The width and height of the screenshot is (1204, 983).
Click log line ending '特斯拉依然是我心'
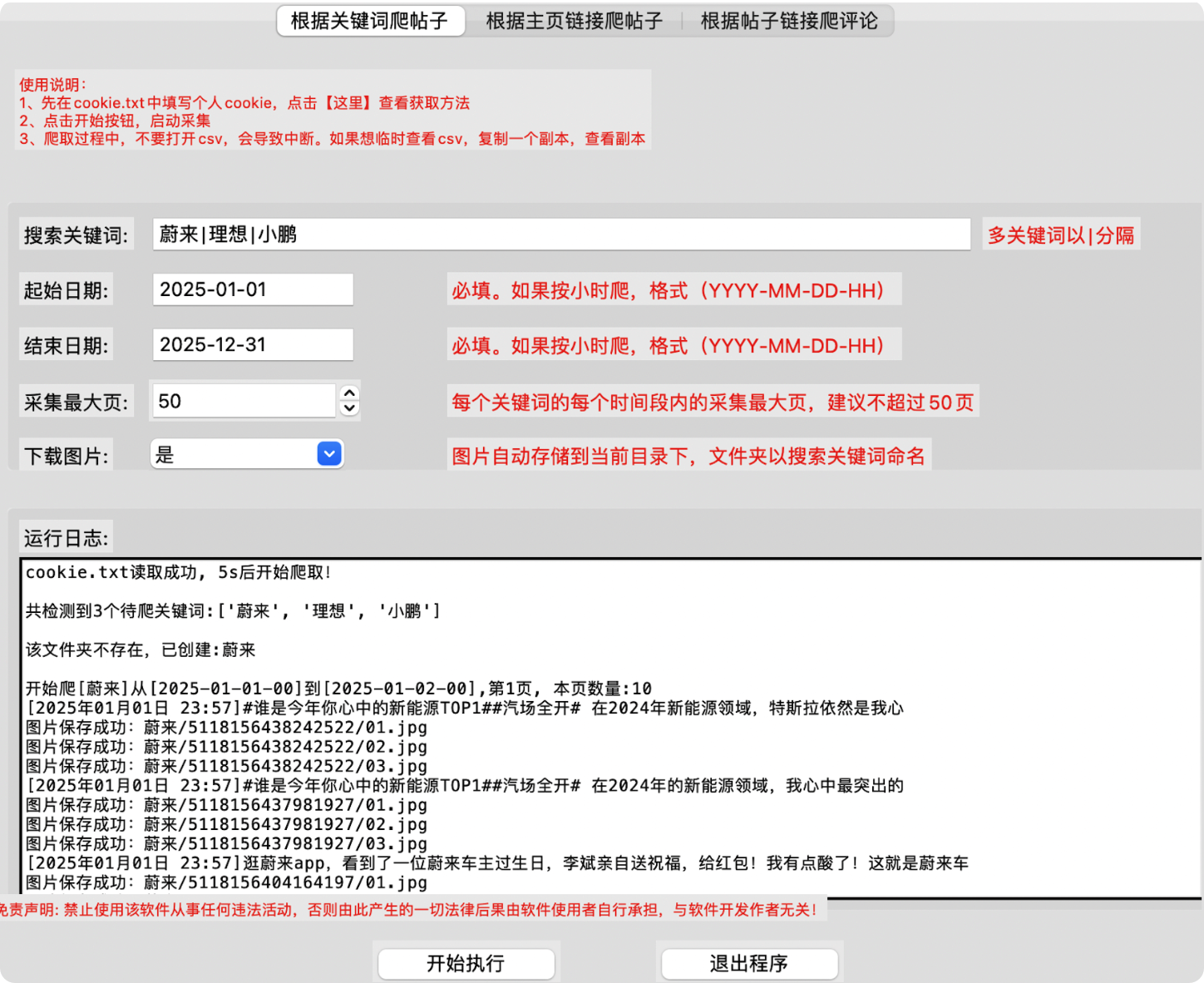click(465, 708)
